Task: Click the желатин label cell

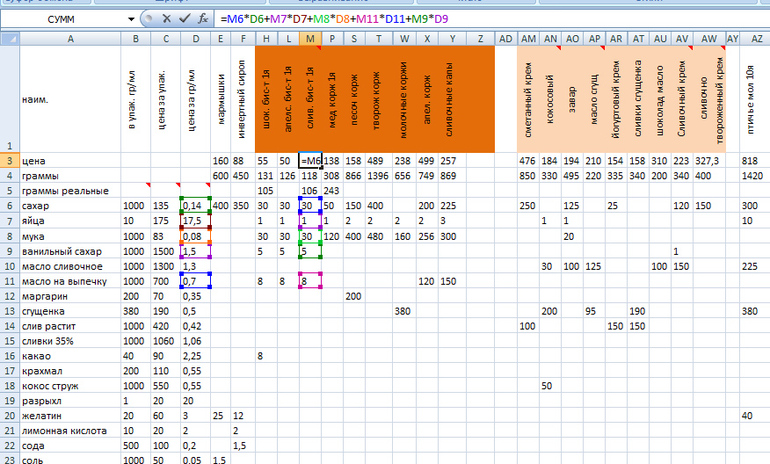Action: tap(70, 415)
